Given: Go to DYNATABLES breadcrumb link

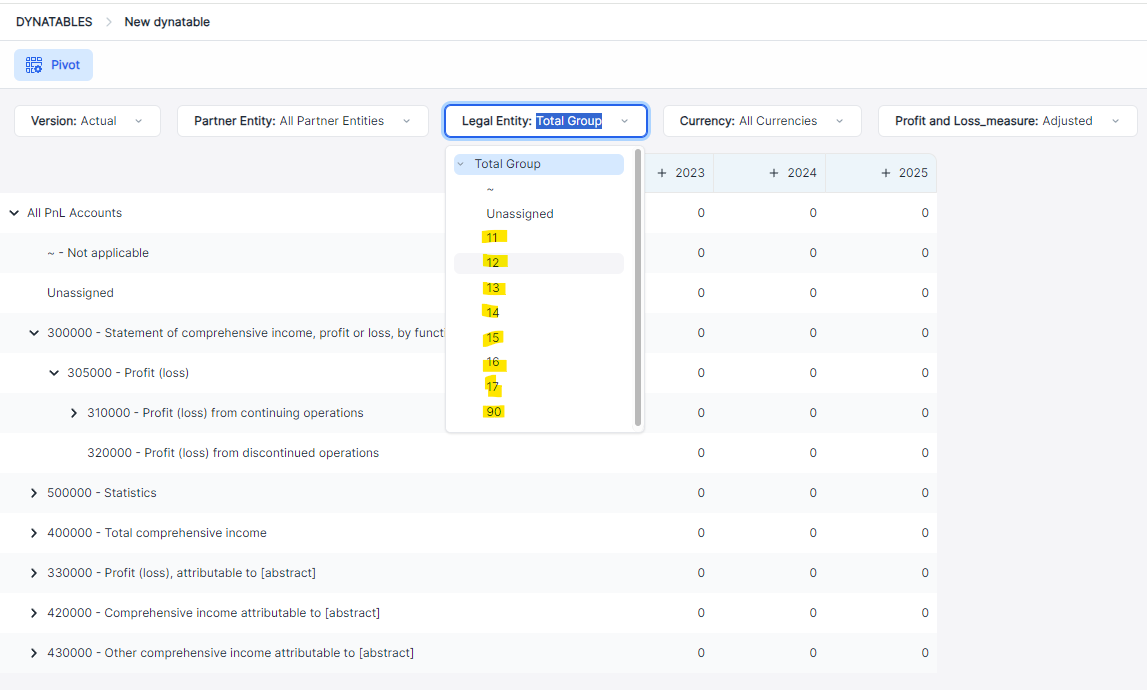Looking at the screenshot, I should point(54,22).
